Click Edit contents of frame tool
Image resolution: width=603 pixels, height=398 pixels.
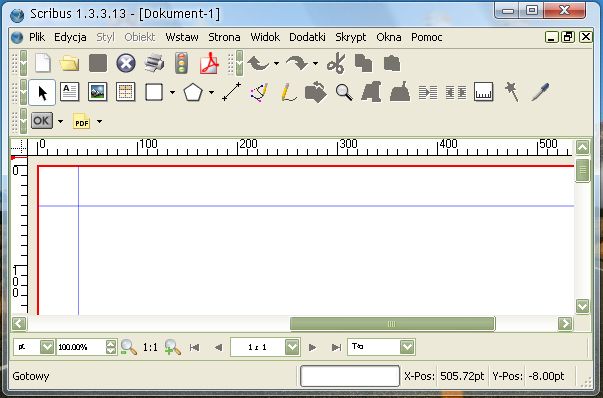click(371, 93)
